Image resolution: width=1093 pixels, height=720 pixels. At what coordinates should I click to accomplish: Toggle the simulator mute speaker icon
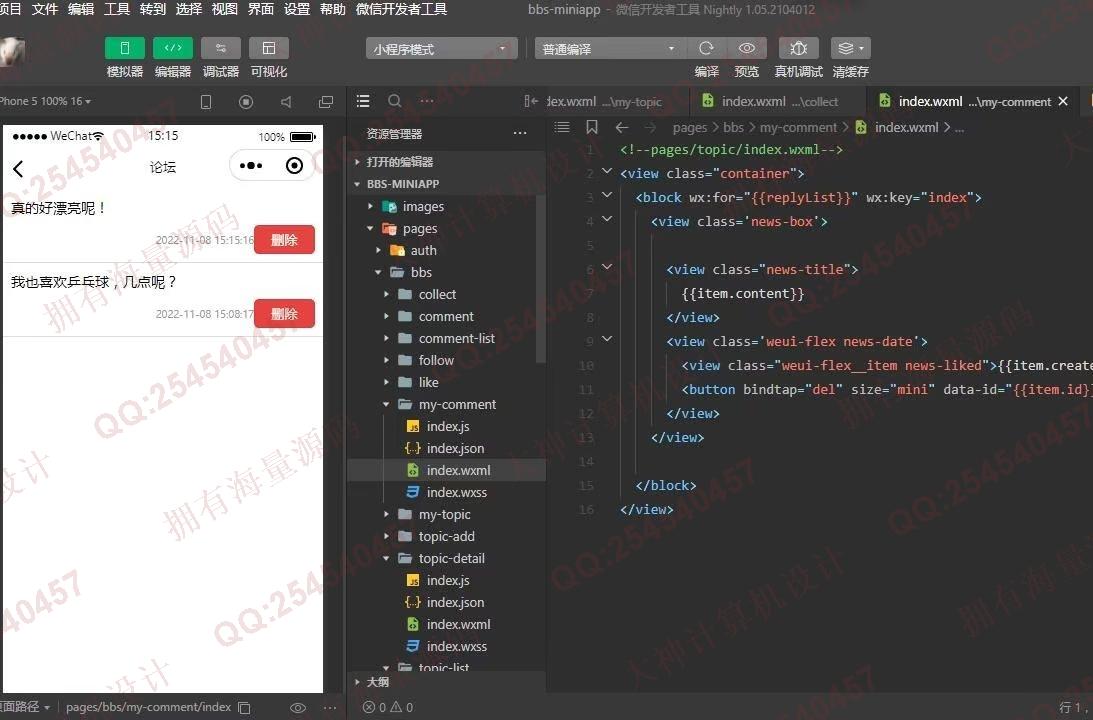click(286, 102)
